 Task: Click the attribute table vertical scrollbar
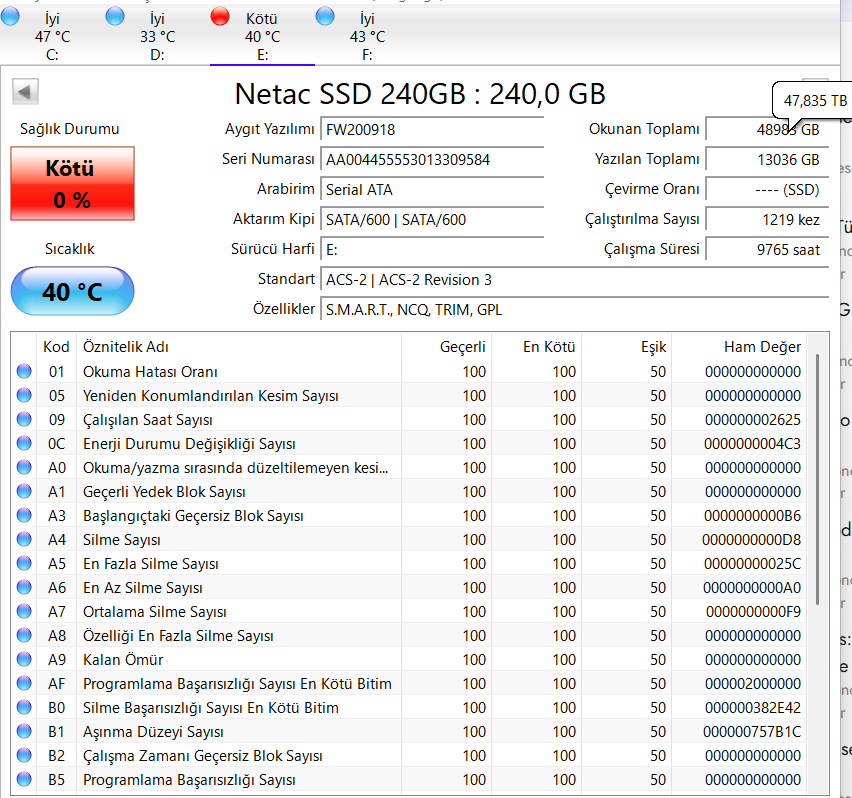click(x=817, y=479)
